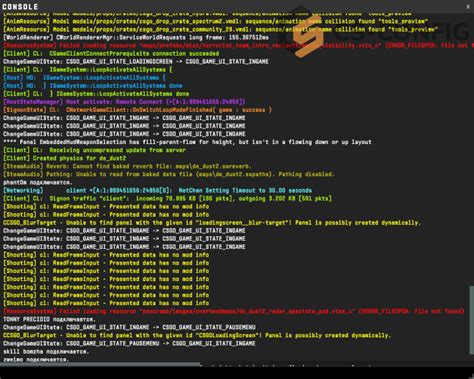Select the CGameClientConnectPrerequisite connection succeeded line
Screen dimensions: 474x379
click(111, 53)
